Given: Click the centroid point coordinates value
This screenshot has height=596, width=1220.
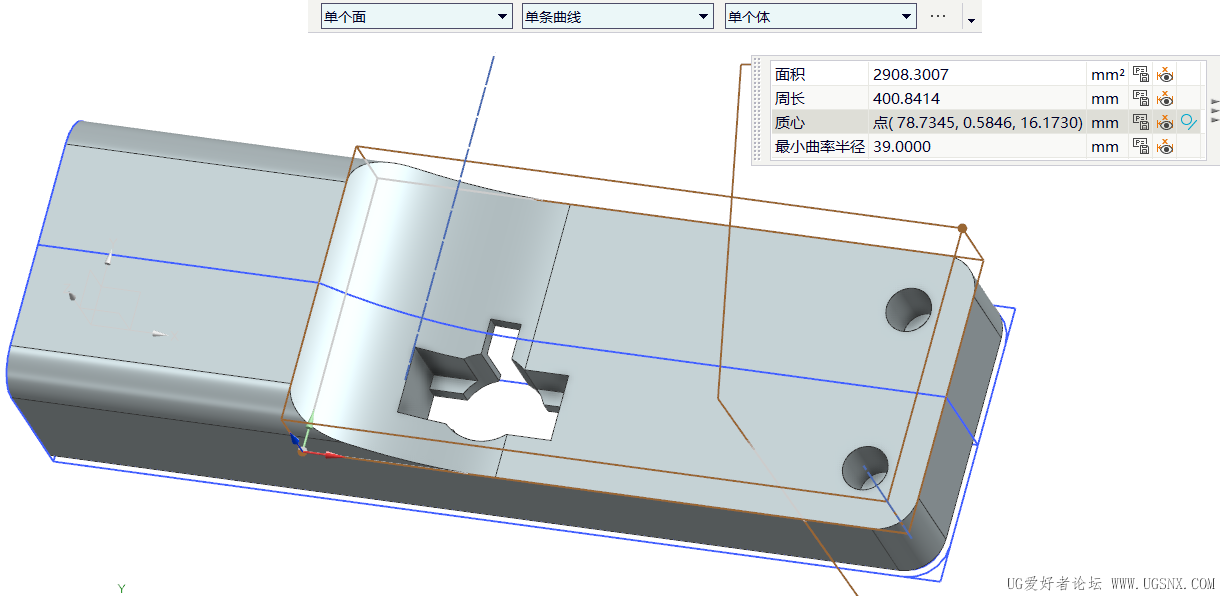Looking at the screenshot, I should click(978, 122).
